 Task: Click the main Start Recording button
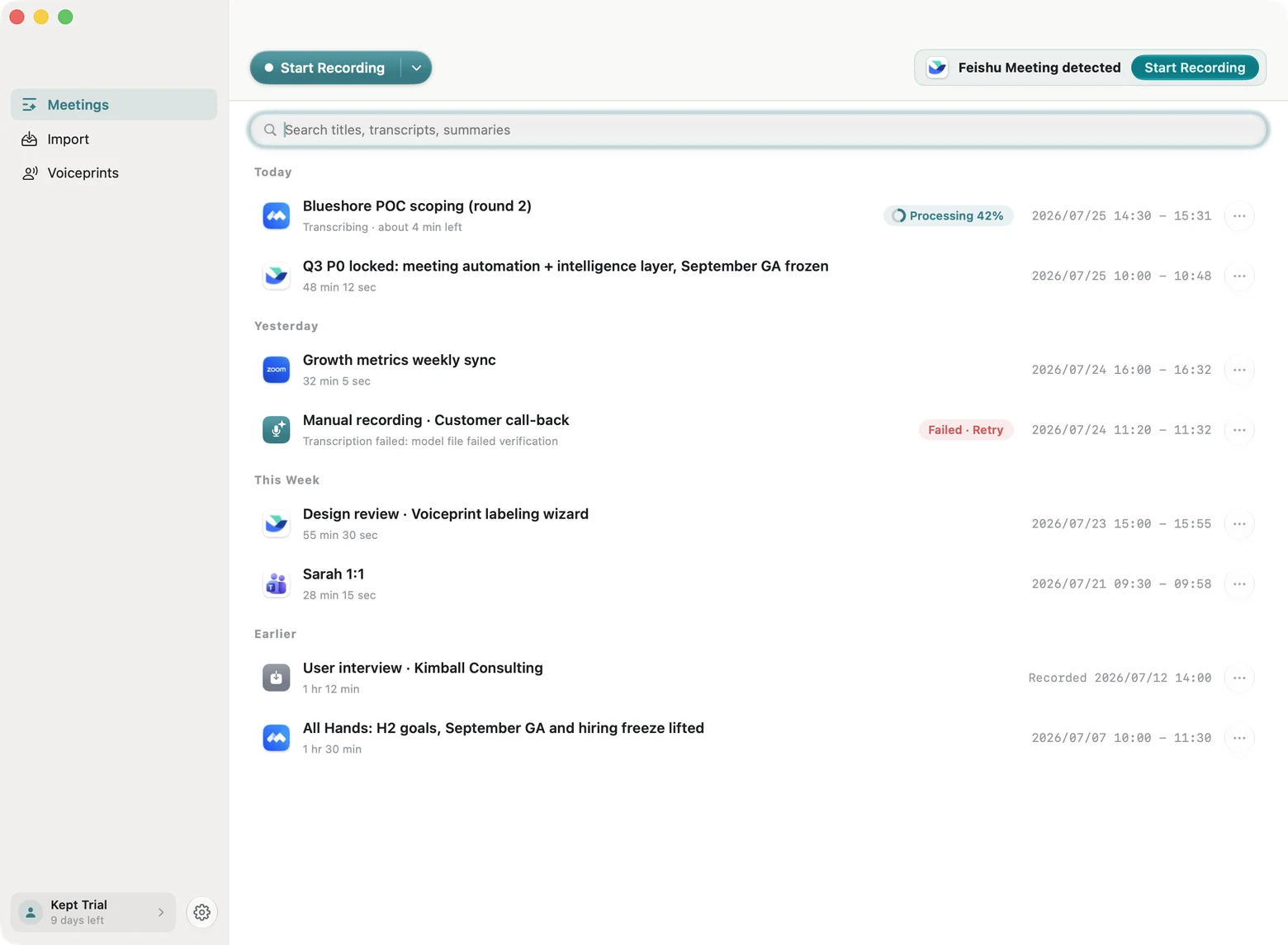325,68
